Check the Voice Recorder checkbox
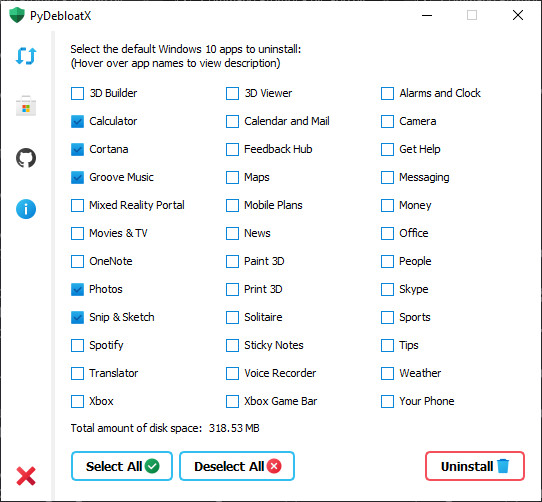542x502 pixels. [232, 373]
